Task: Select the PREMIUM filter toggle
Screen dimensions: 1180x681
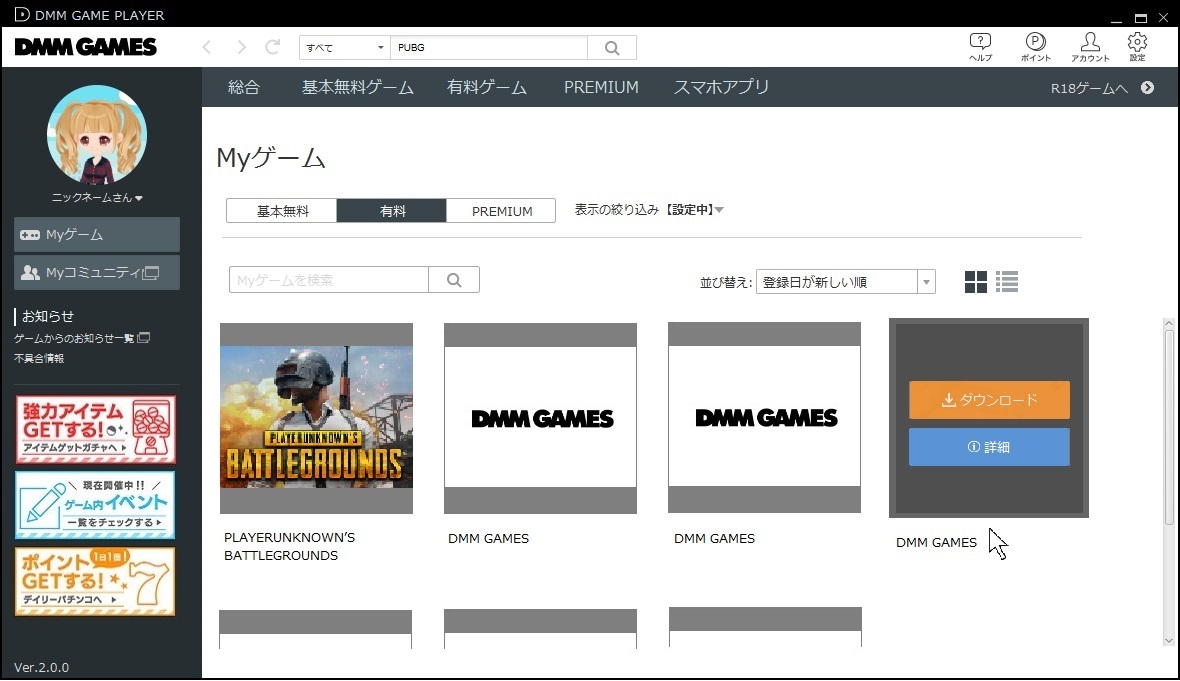Action: [x=501, y=211]
